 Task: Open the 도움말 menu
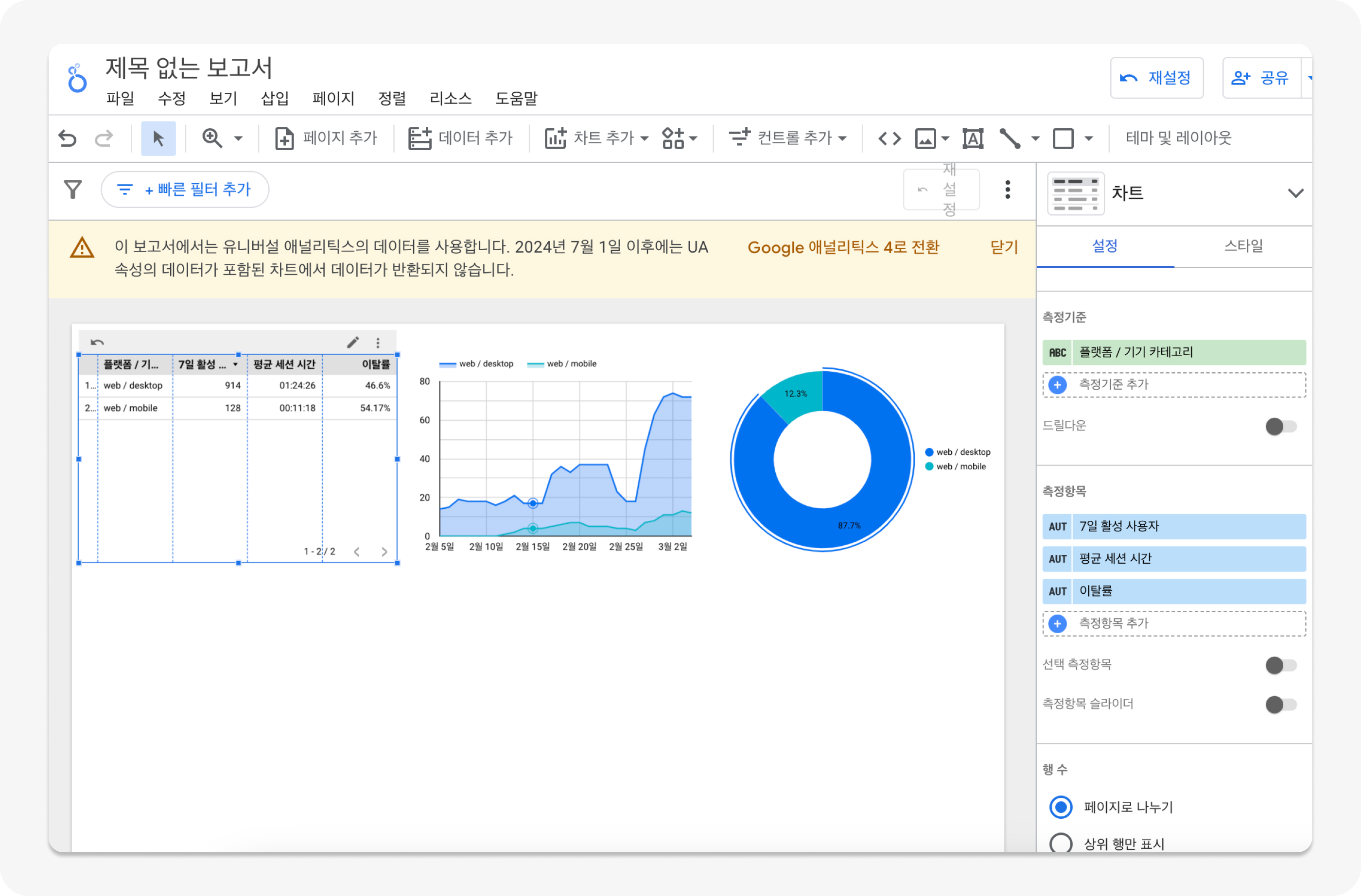coord(516,98)
